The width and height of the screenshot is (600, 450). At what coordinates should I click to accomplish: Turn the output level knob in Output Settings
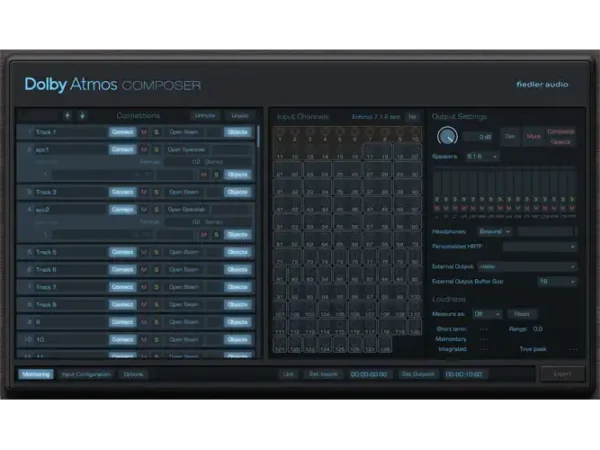click(x=447, y=136)
